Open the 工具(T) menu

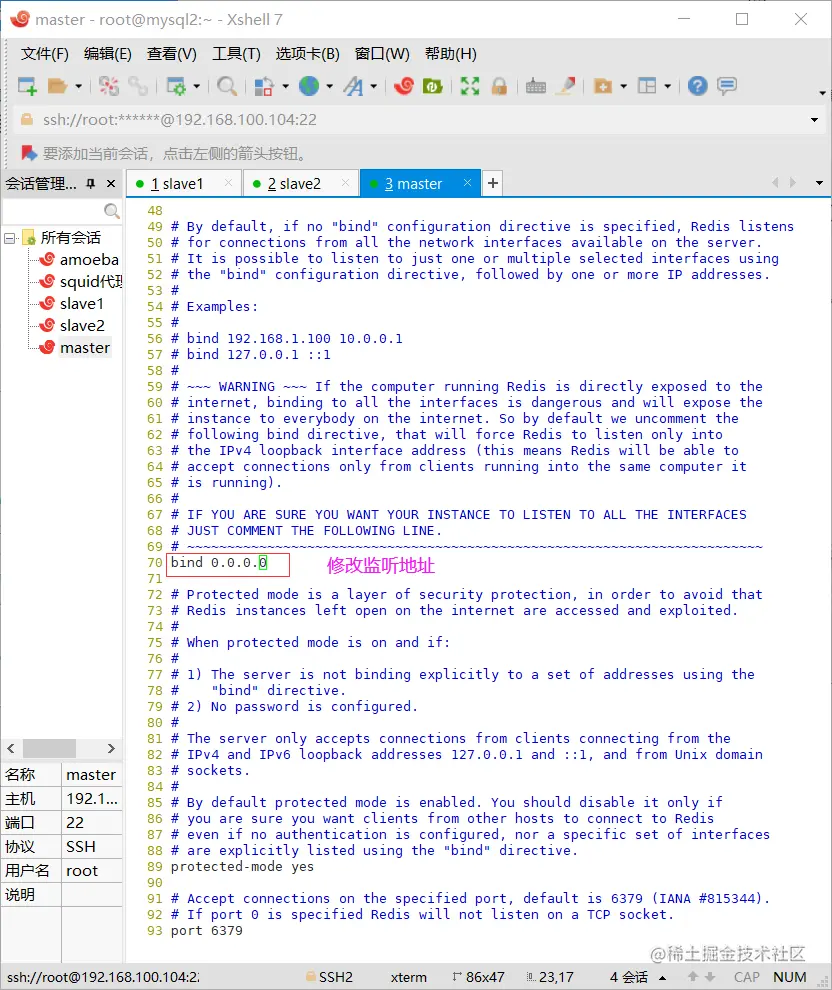point(236,54)
